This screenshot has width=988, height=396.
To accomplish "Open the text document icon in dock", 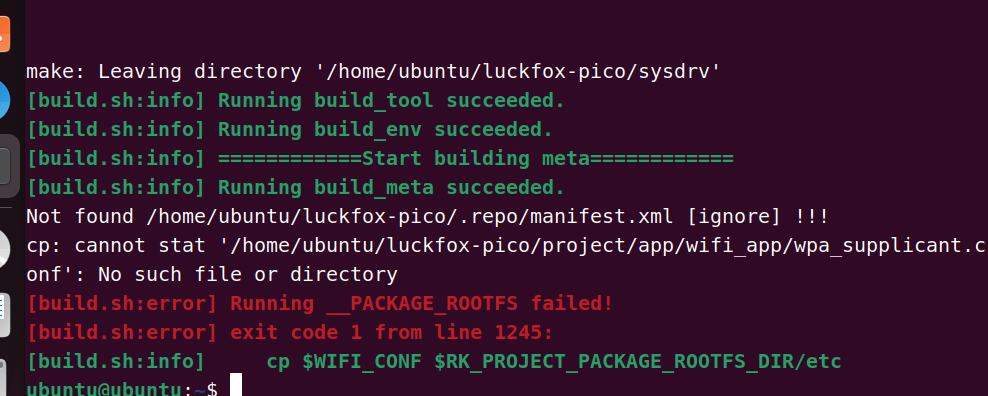I will tap(5, 315).
